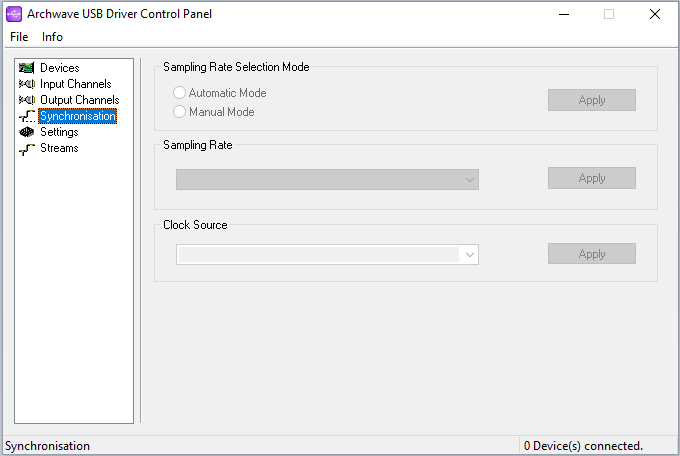This screenshot has height=456, width=680.
Task: Open the File menu
Action: [19, 37]
